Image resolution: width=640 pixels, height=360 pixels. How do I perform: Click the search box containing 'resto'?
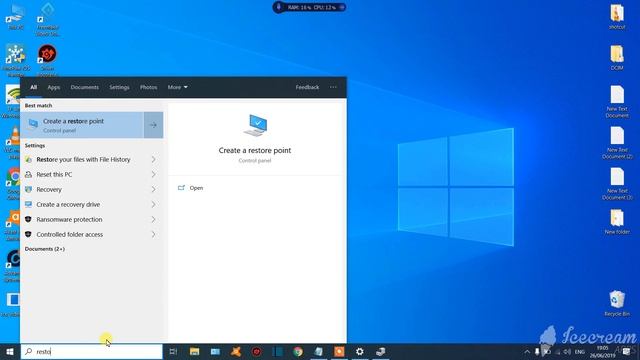[91, 351]
